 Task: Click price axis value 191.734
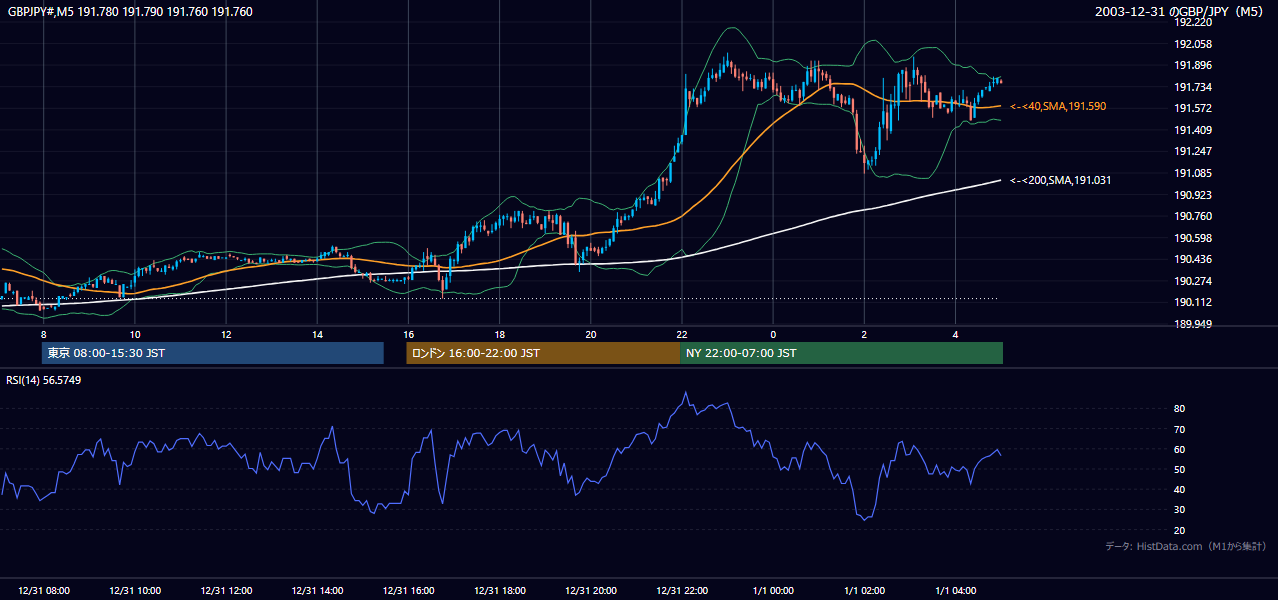point(1193,87)
